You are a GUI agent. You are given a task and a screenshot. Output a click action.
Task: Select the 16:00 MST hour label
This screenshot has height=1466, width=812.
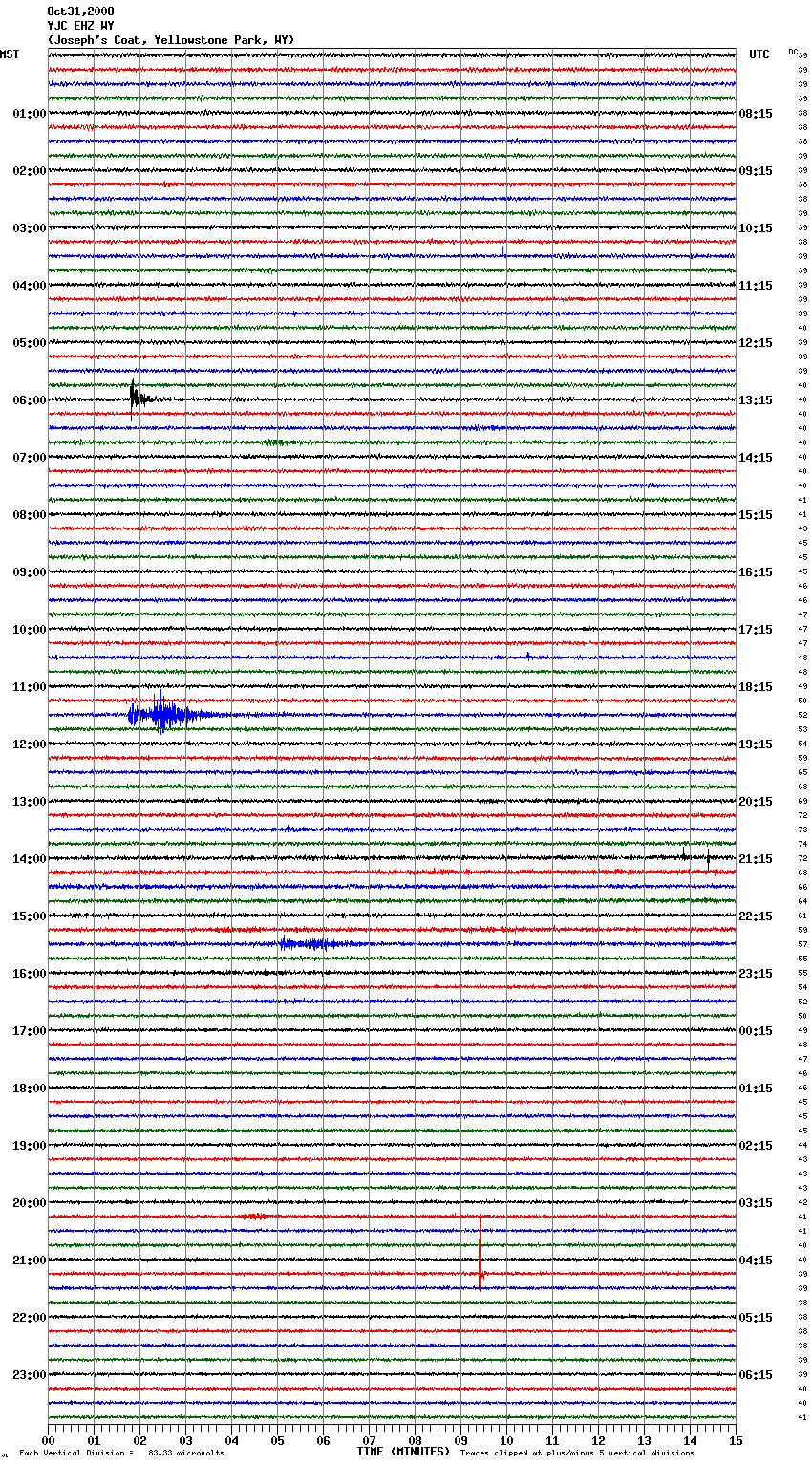(29, 974)
